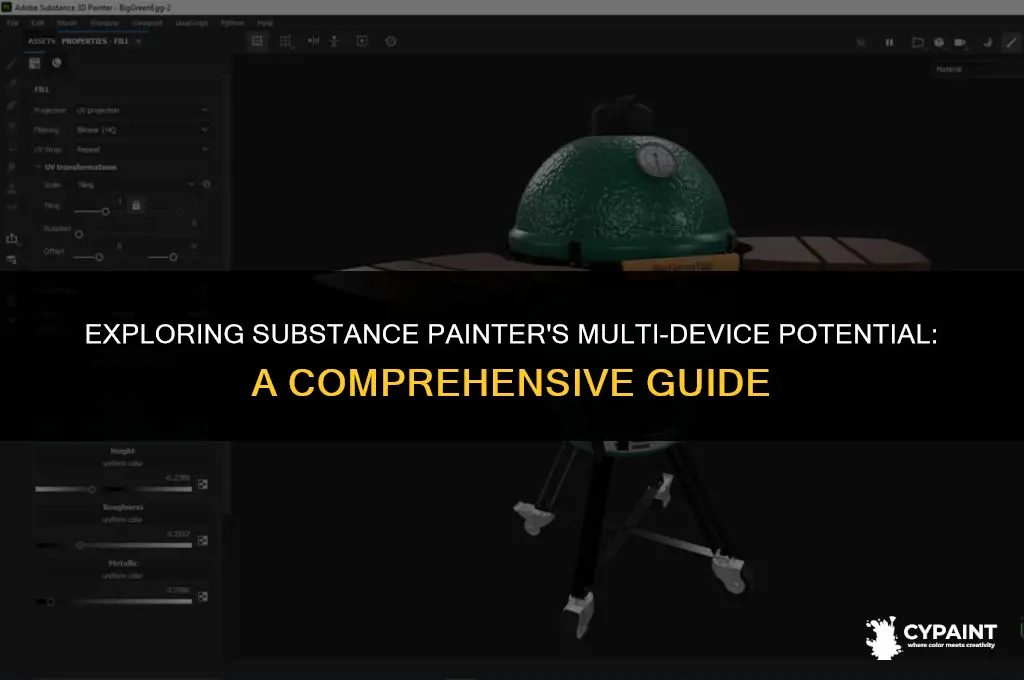Toggle the Tiling lock icon
This screenshot has height=680, width=1024.
[136, 206]
